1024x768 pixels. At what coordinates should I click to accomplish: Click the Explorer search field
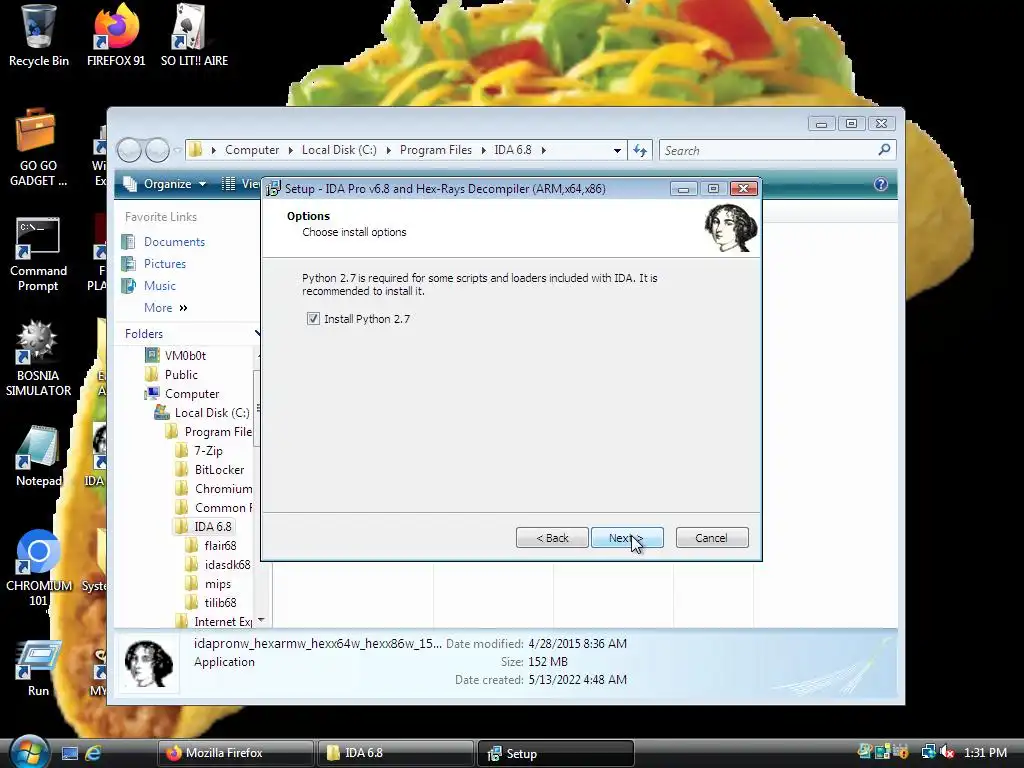point(767,150)
